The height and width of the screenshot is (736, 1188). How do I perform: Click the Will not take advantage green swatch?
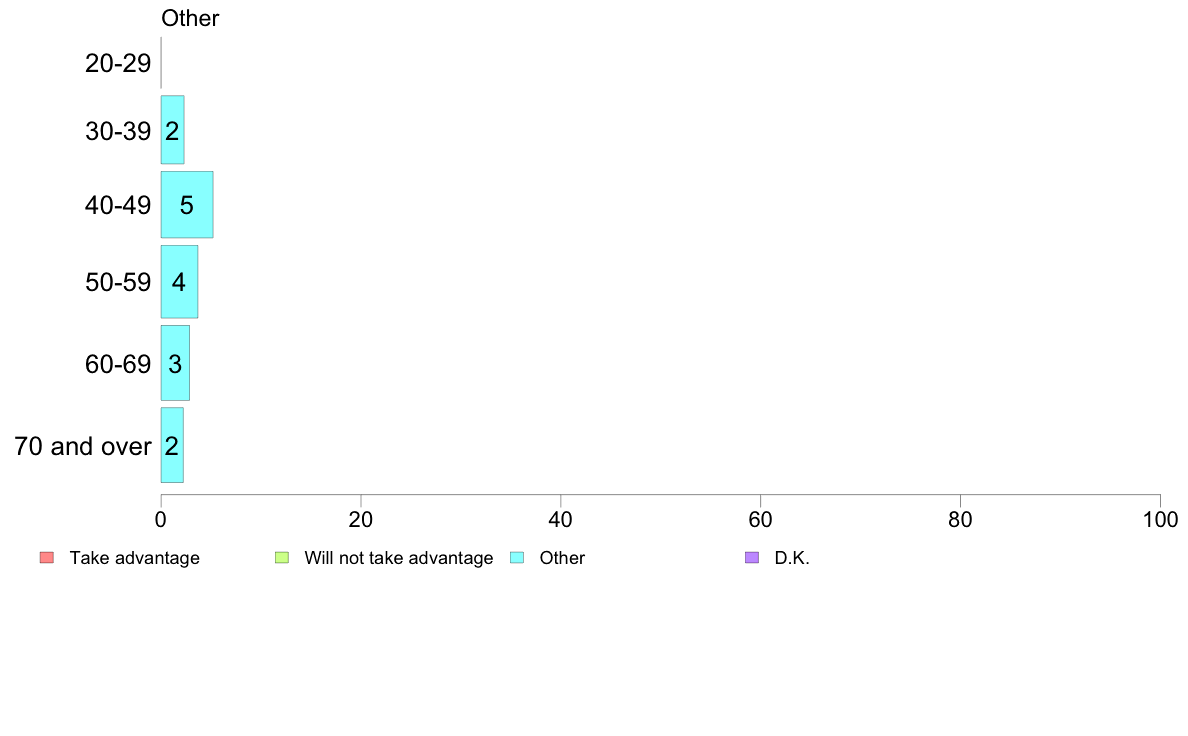(x=282, y=558)
